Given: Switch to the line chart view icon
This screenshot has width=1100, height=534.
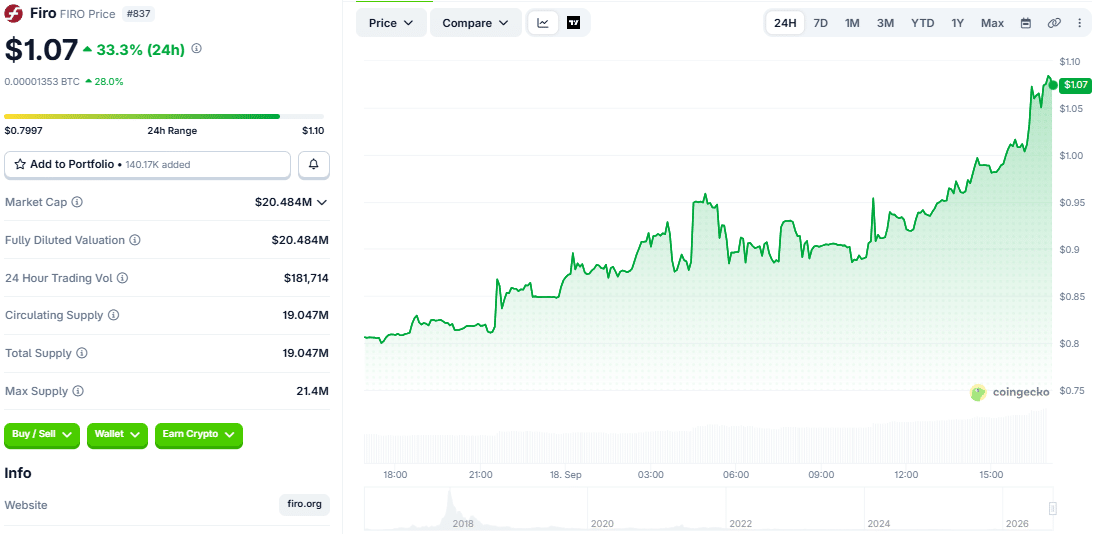Looking at the screenshot, I should coord(543,22).
